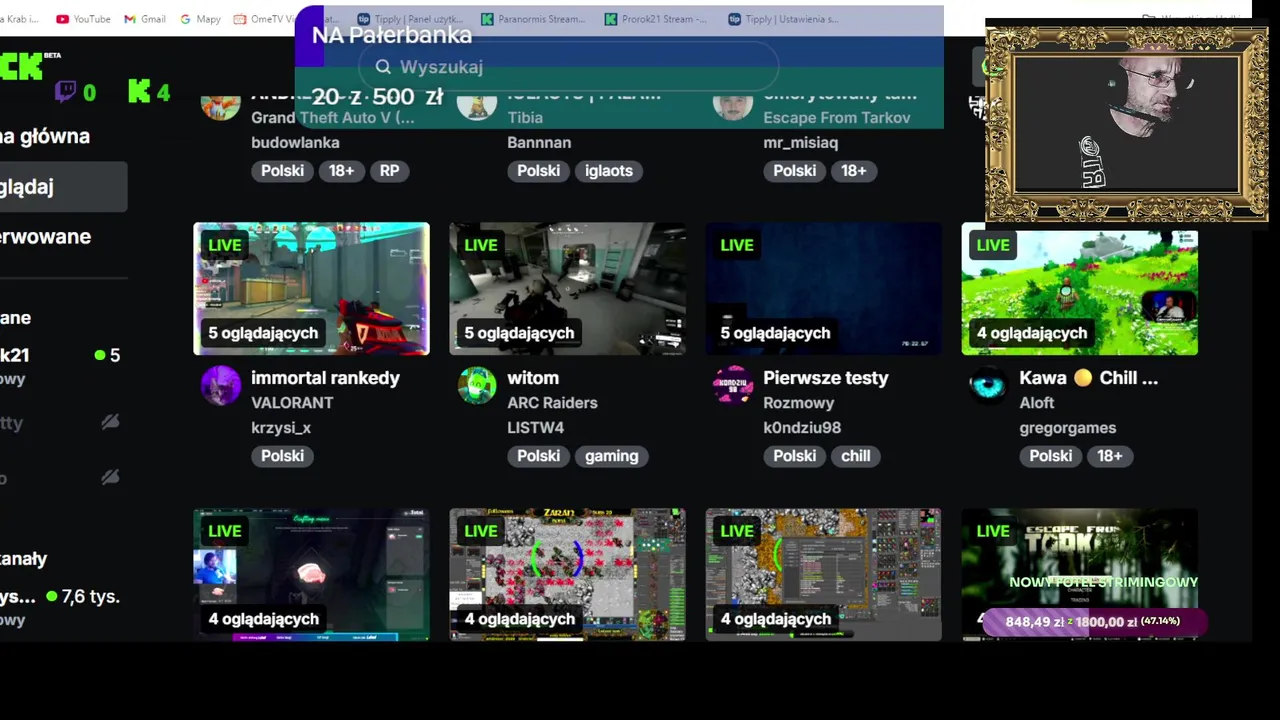Click the RP tag under budowlanka
Screen dimensions: 1280x720
390,171
